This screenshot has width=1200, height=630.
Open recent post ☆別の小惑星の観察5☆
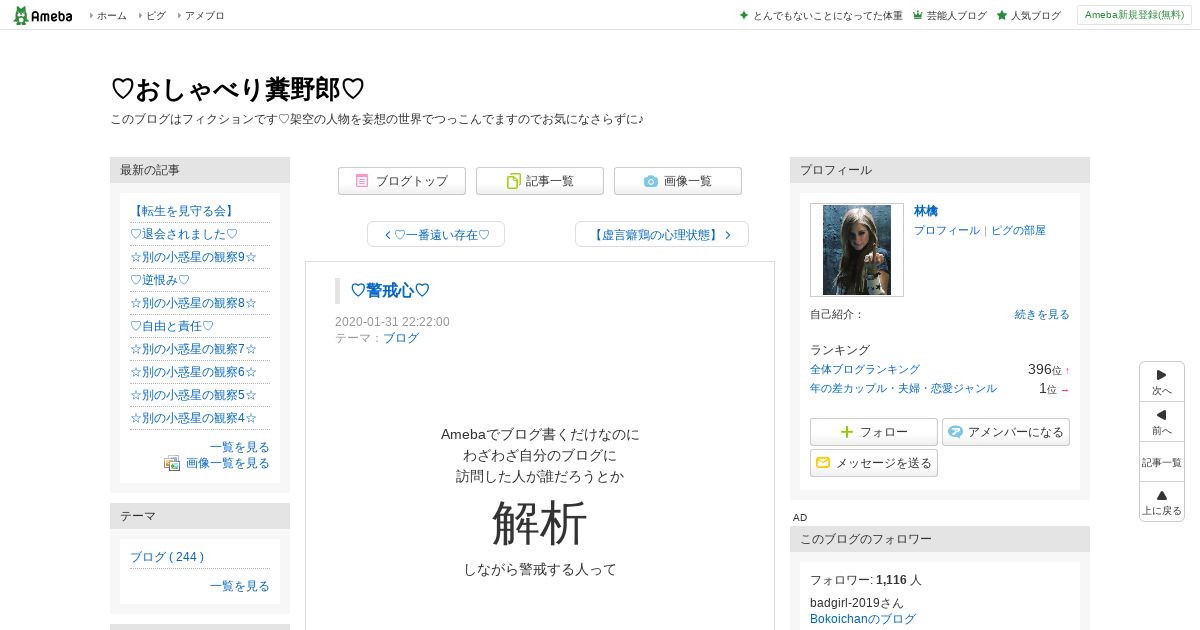(193, 395)
